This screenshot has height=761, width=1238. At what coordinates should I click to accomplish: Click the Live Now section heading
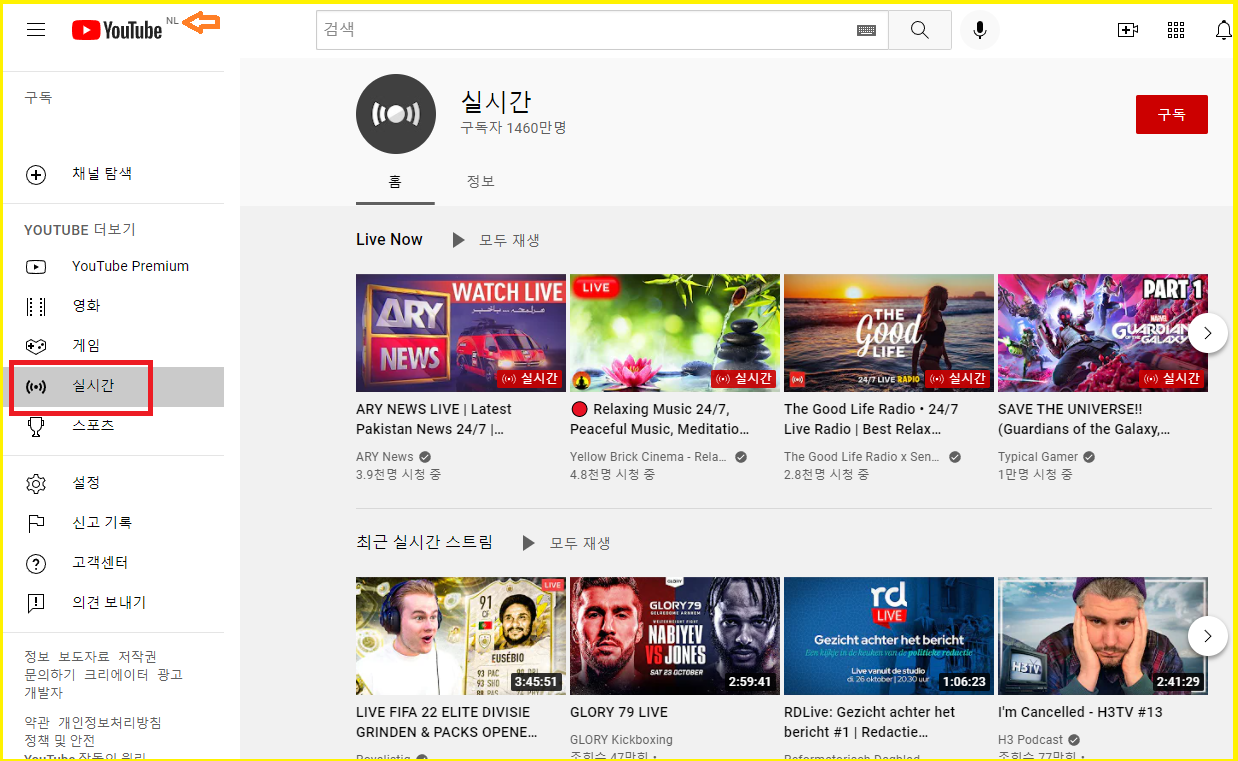[x=389, y=240]
